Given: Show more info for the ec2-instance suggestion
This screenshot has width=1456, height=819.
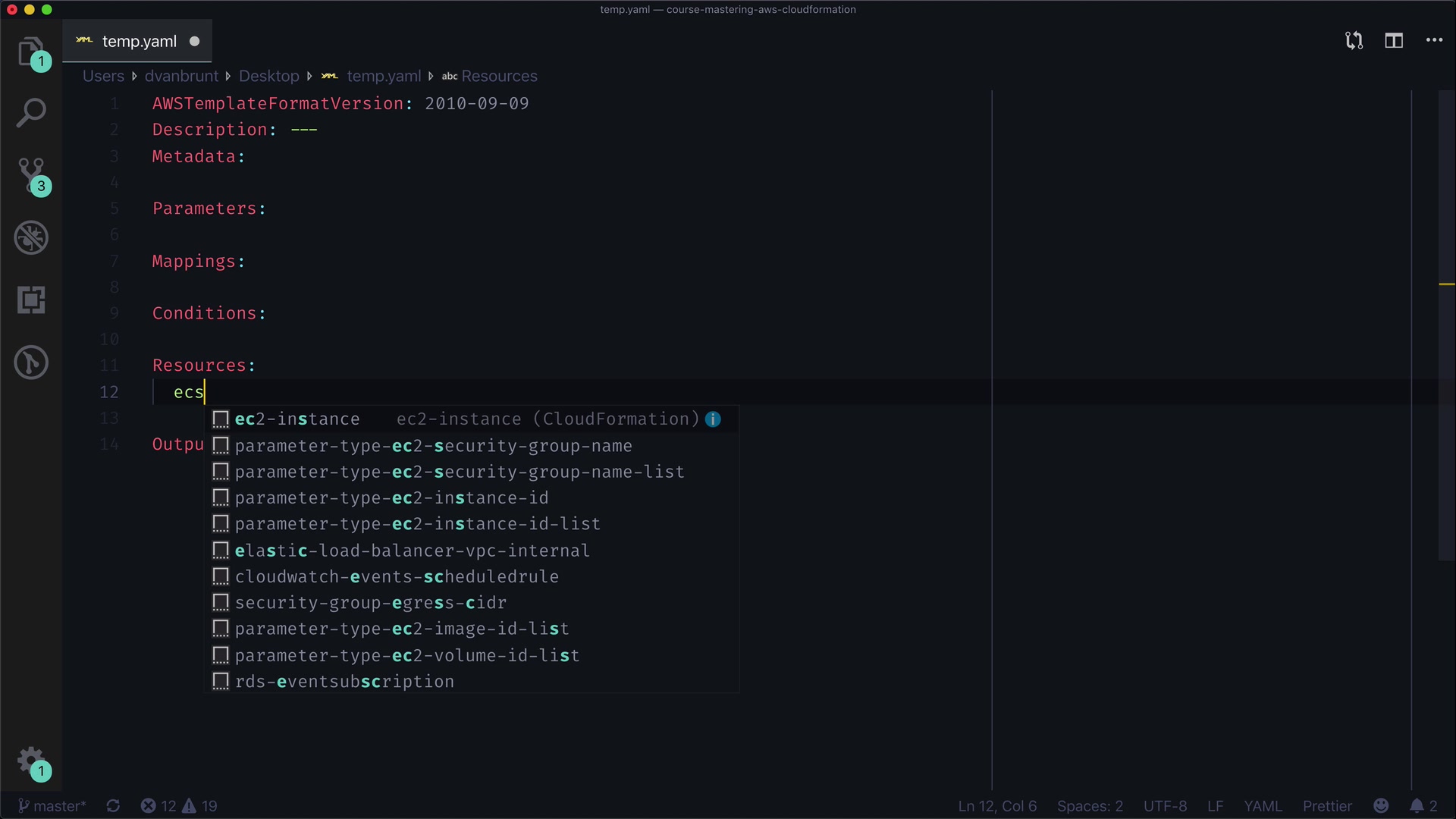Looking at the screenshot, I should click(x=713, y=419).
